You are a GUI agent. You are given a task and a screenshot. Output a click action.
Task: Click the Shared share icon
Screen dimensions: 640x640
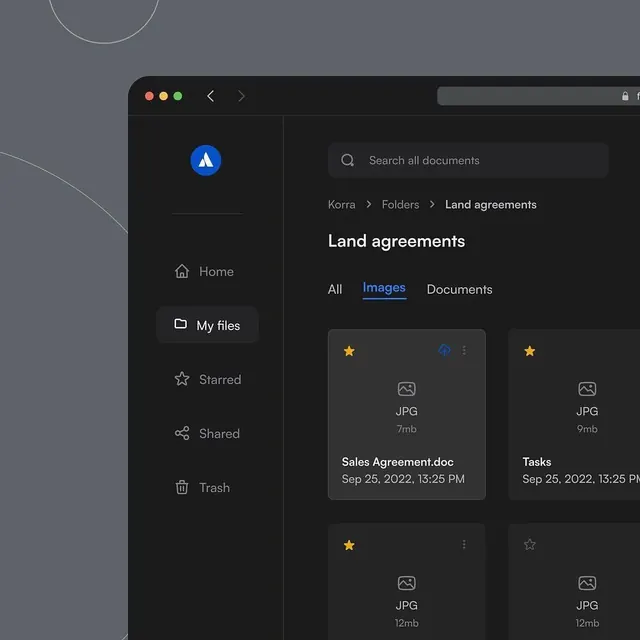pyautogui.click(x=182, y=433)
